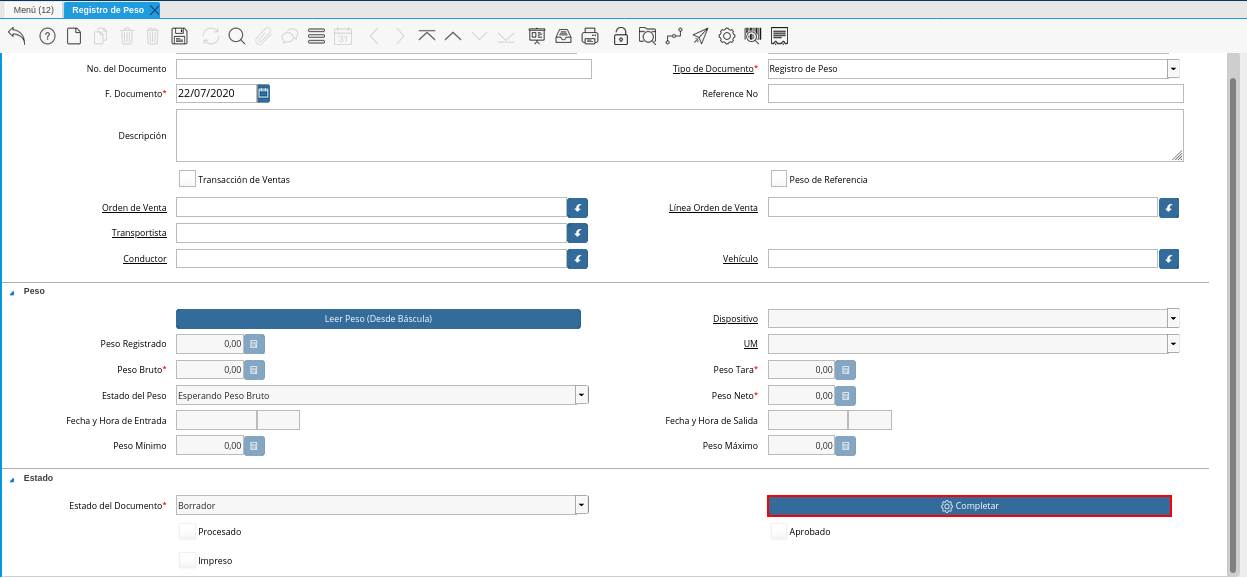Viewport: 1247px width, 578px height.
Task: Open the Tipo de Documento dropdown
Action: (x=1173, y=69)
